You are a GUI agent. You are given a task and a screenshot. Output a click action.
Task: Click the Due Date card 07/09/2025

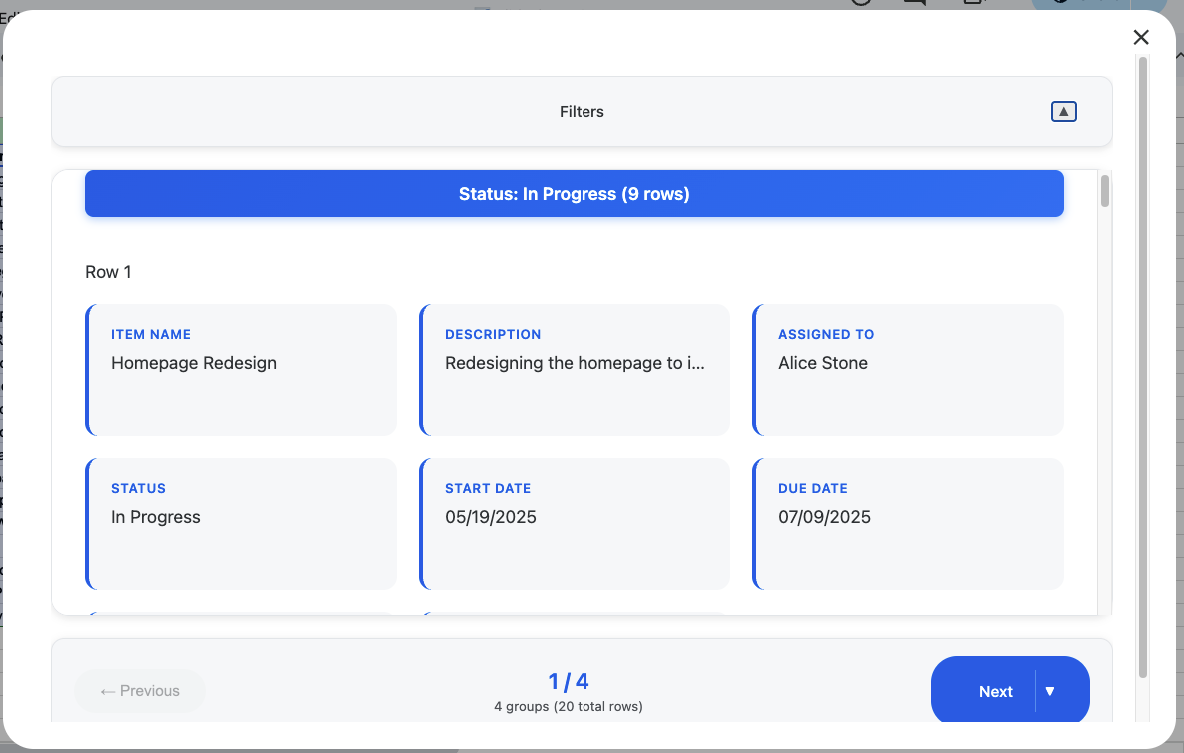coord(908,524)
